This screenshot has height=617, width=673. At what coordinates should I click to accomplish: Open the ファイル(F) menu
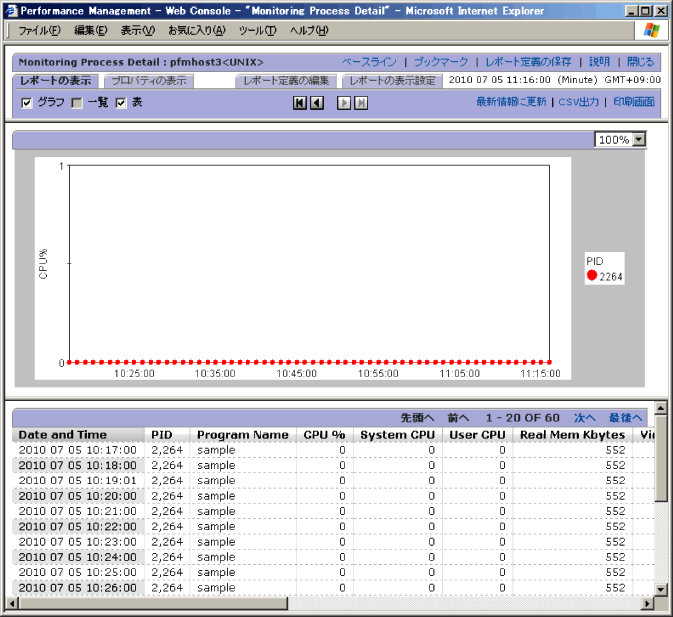pyautogui.click(x=39, y=30)
